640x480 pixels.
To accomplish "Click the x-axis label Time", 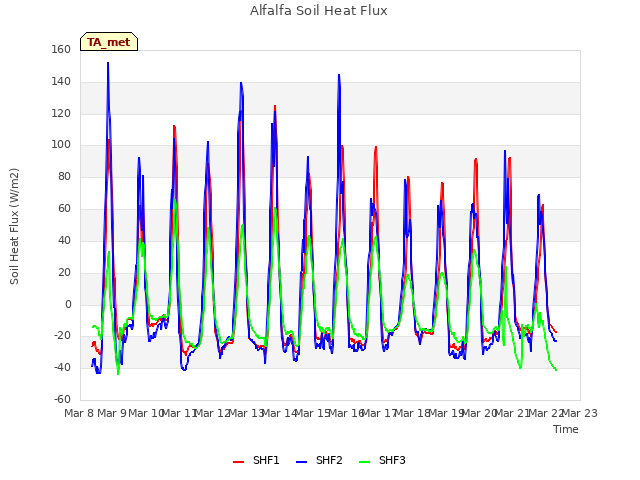I will (x=566, y=429).
